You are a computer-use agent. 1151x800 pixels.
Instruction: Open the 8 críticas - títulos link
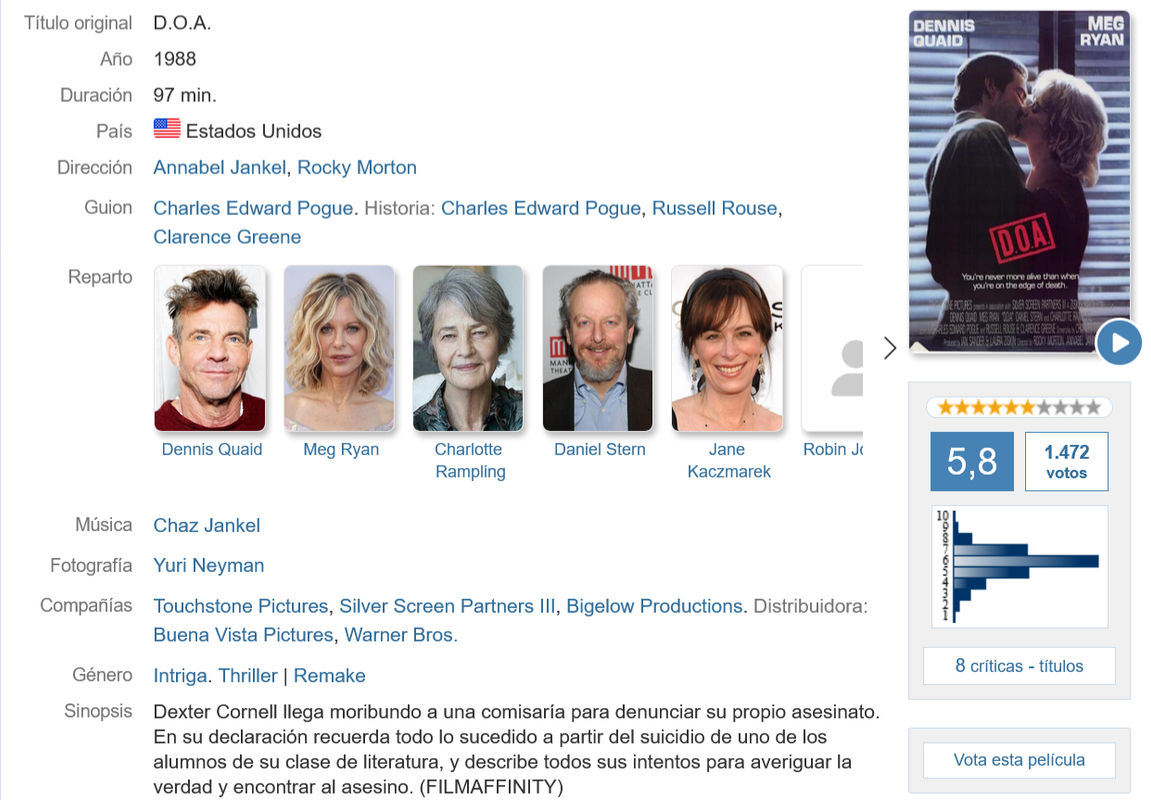point(1019,666)
